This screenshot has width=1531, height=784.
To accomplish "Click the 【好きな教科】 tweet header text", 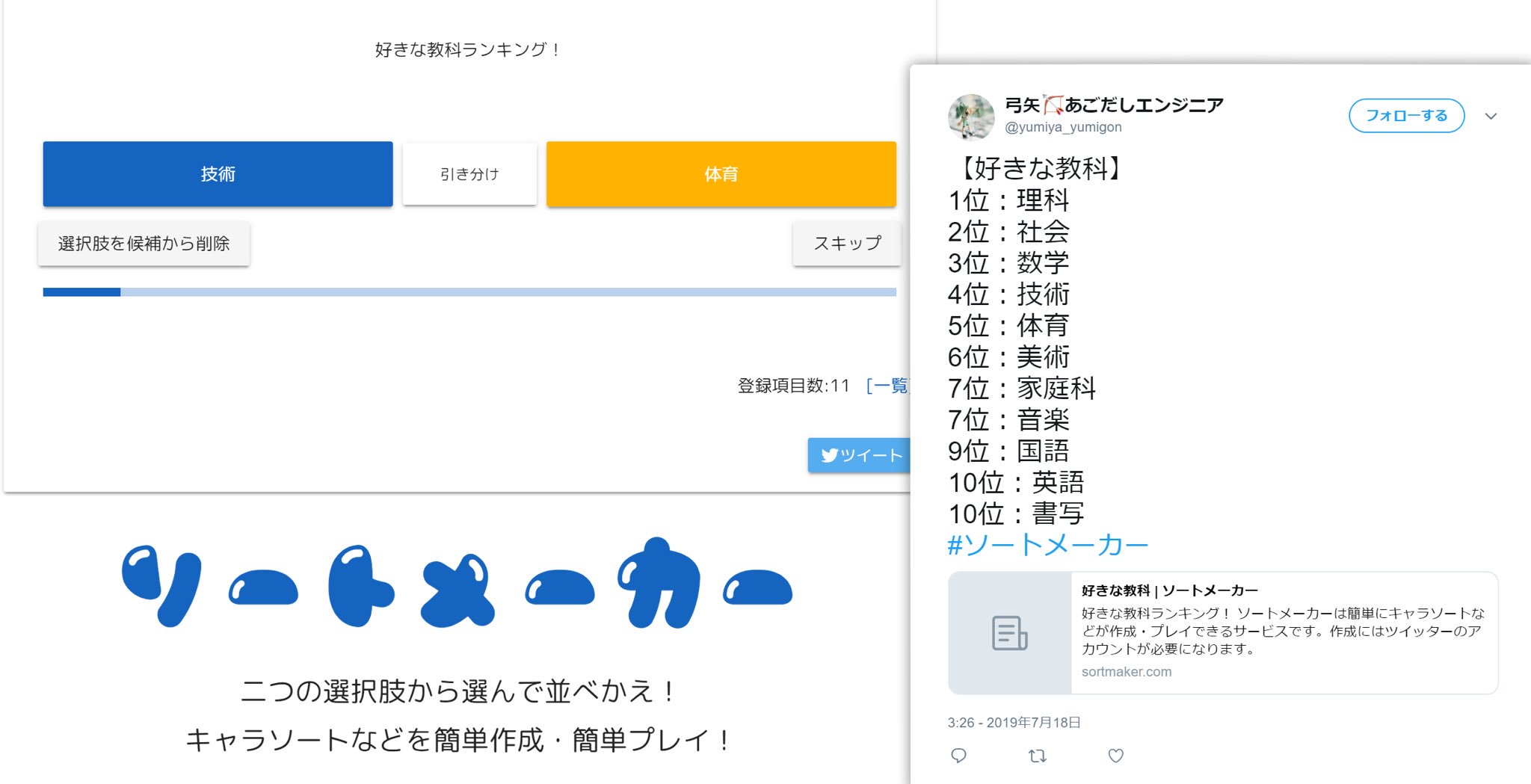I will click(1041, 168).
